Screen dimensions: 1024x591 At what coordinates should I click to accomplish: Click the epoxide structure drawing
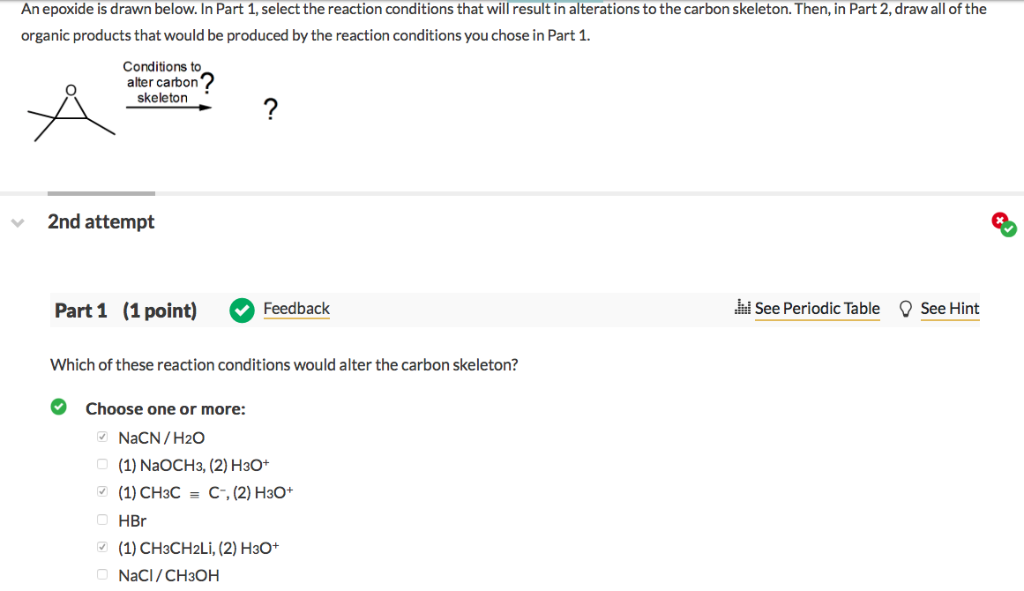click(x=70, y=110)
